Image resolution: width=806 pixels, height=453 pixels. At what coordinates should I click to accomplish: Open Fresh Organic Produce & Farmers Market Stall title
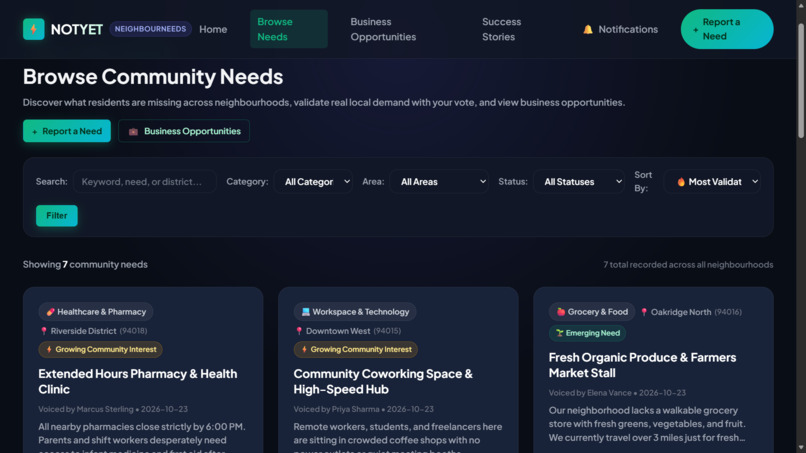tap(642, 365)
